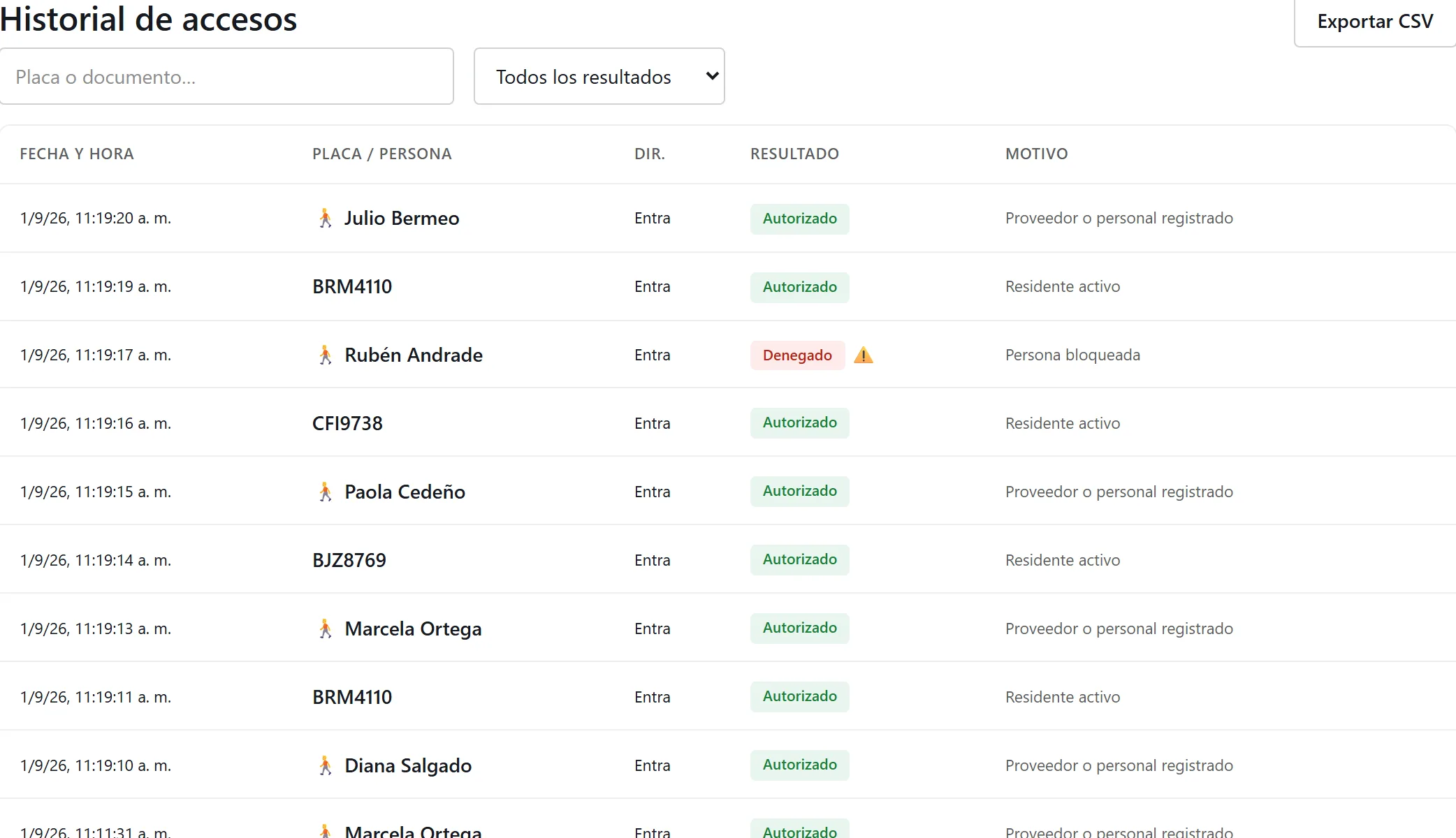1456x838 pixels.
Task: Select the Rubén Andrade name
Action: [414, 355]
